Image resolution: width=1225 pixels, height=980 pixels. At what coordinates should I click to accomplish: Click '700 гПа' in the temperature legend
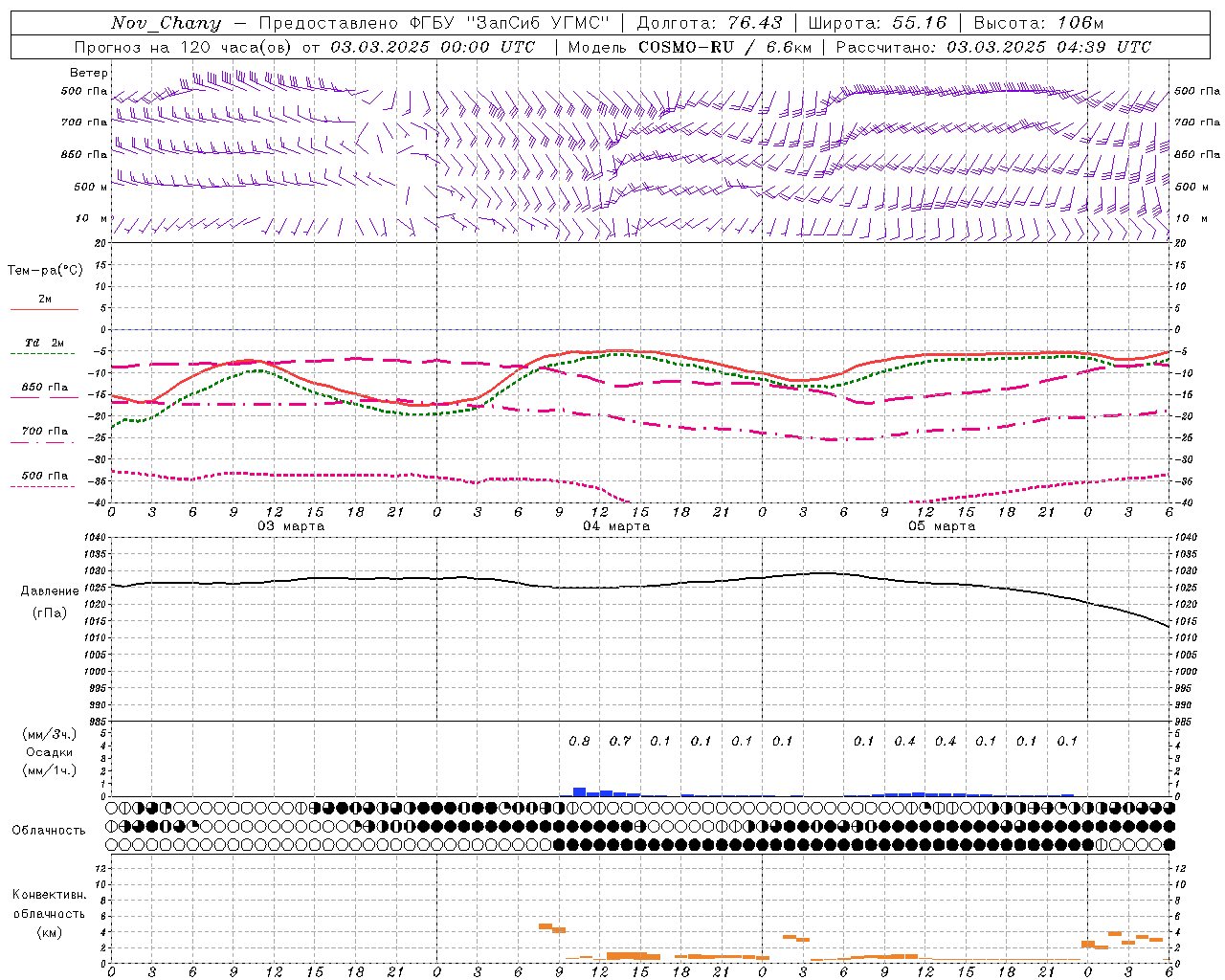click(x=45, y=432)
